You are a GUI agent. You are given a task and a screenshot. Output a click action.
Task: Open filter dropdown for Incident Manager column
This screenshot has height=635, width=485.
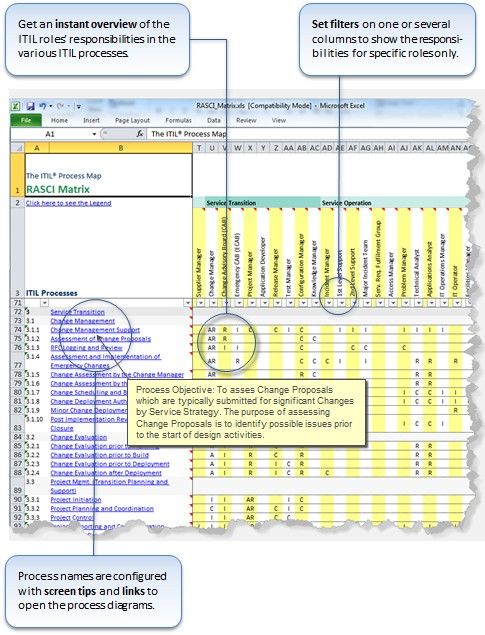pos(329,303)
